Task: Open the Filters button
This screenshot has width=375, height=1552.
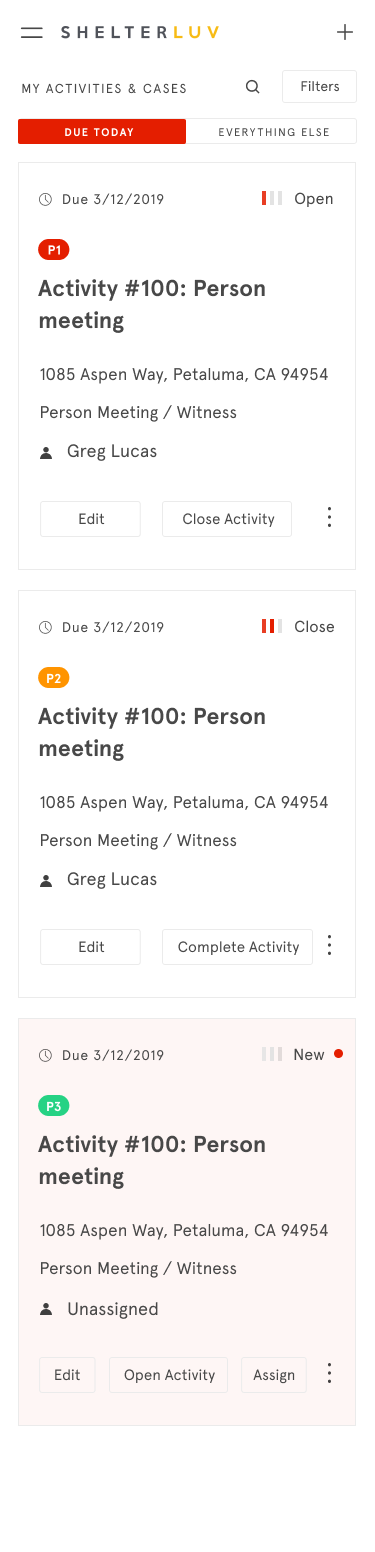Action: point(320,87)
